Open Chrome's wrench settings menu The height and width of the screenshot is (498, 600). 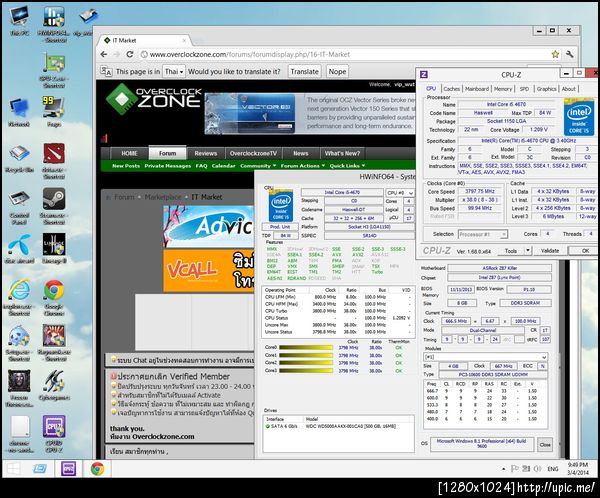569,54
